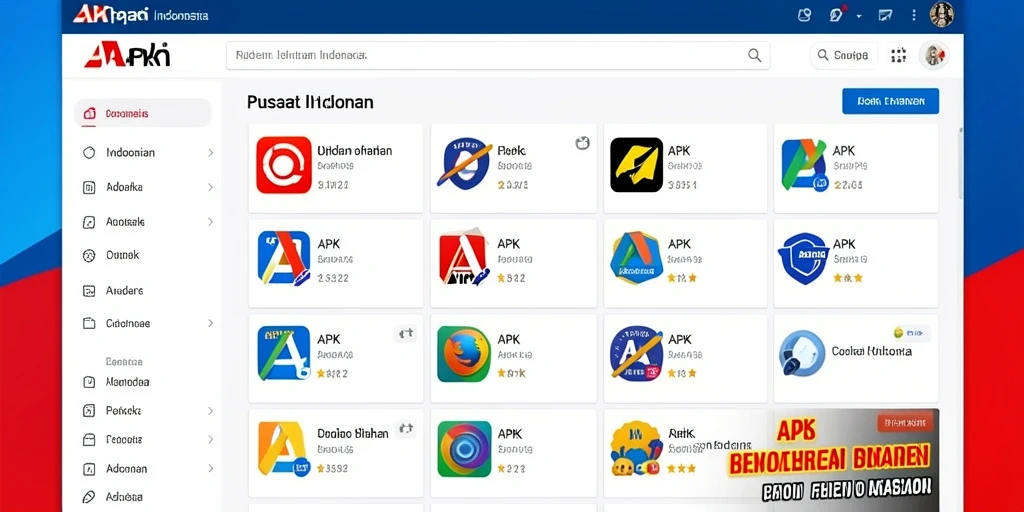Open the apps grid icon beside Sonipe

pos(899,56)
